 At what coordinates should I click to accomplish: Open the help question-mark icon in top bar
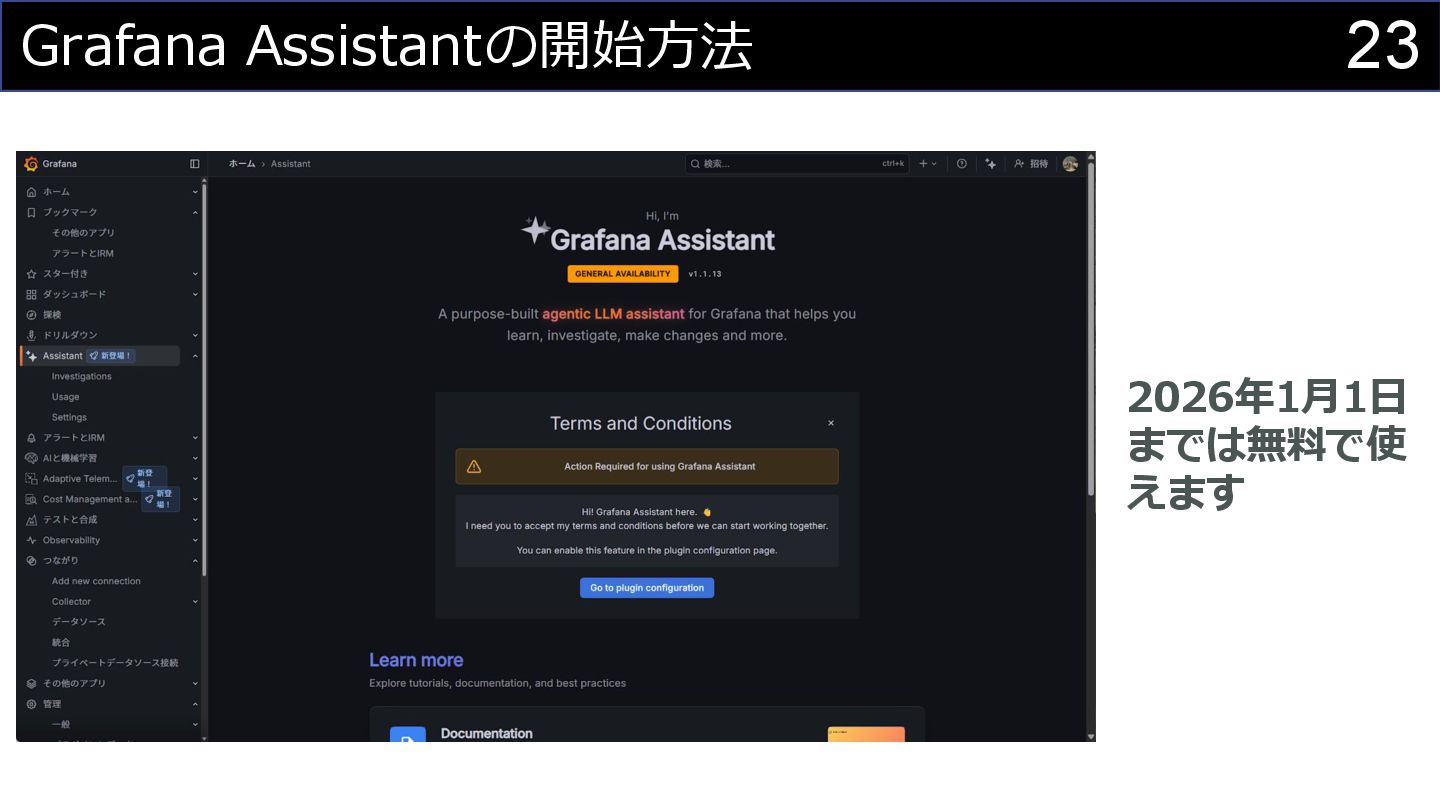[962, 164]
